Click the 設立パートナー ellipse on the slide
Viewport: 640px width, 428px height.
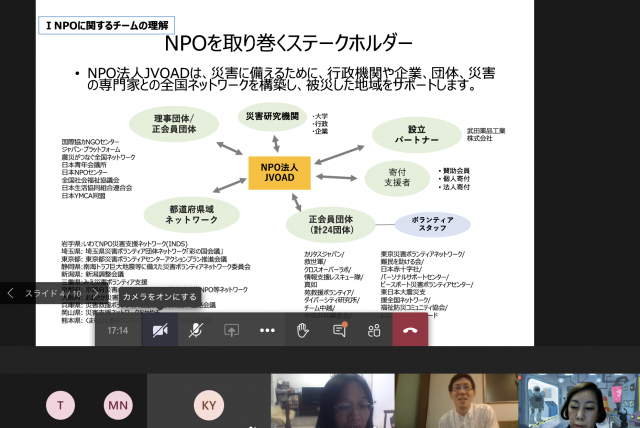pos(416,135)
